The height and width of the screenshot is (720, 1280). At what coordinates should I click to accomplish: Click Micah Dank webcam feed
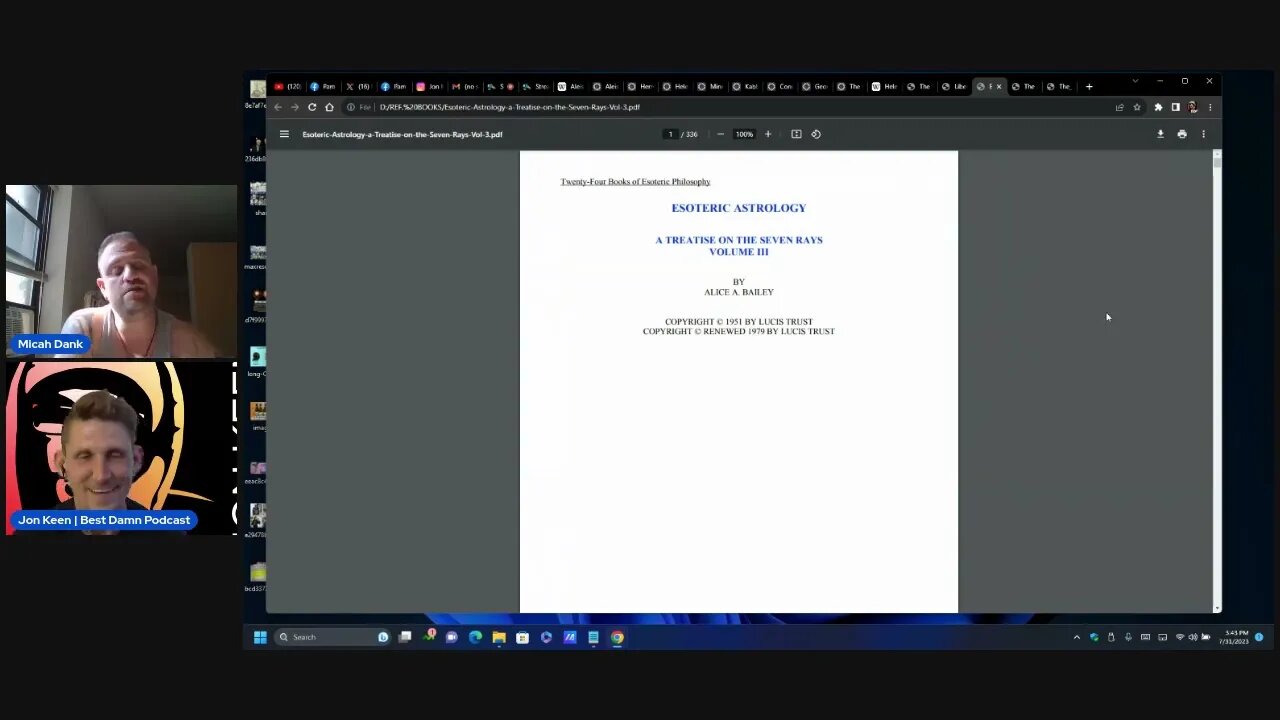121,271
